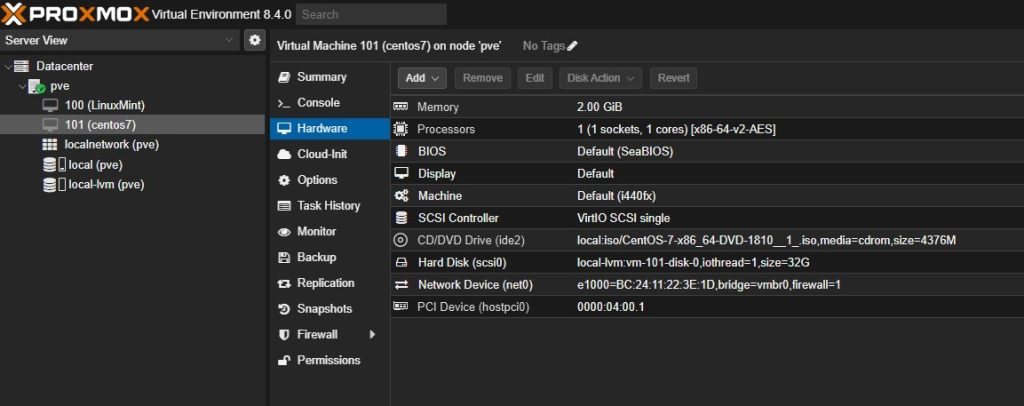Open the Disk Action dropdown
1024x406 pixels.
[x=600, y=78]
